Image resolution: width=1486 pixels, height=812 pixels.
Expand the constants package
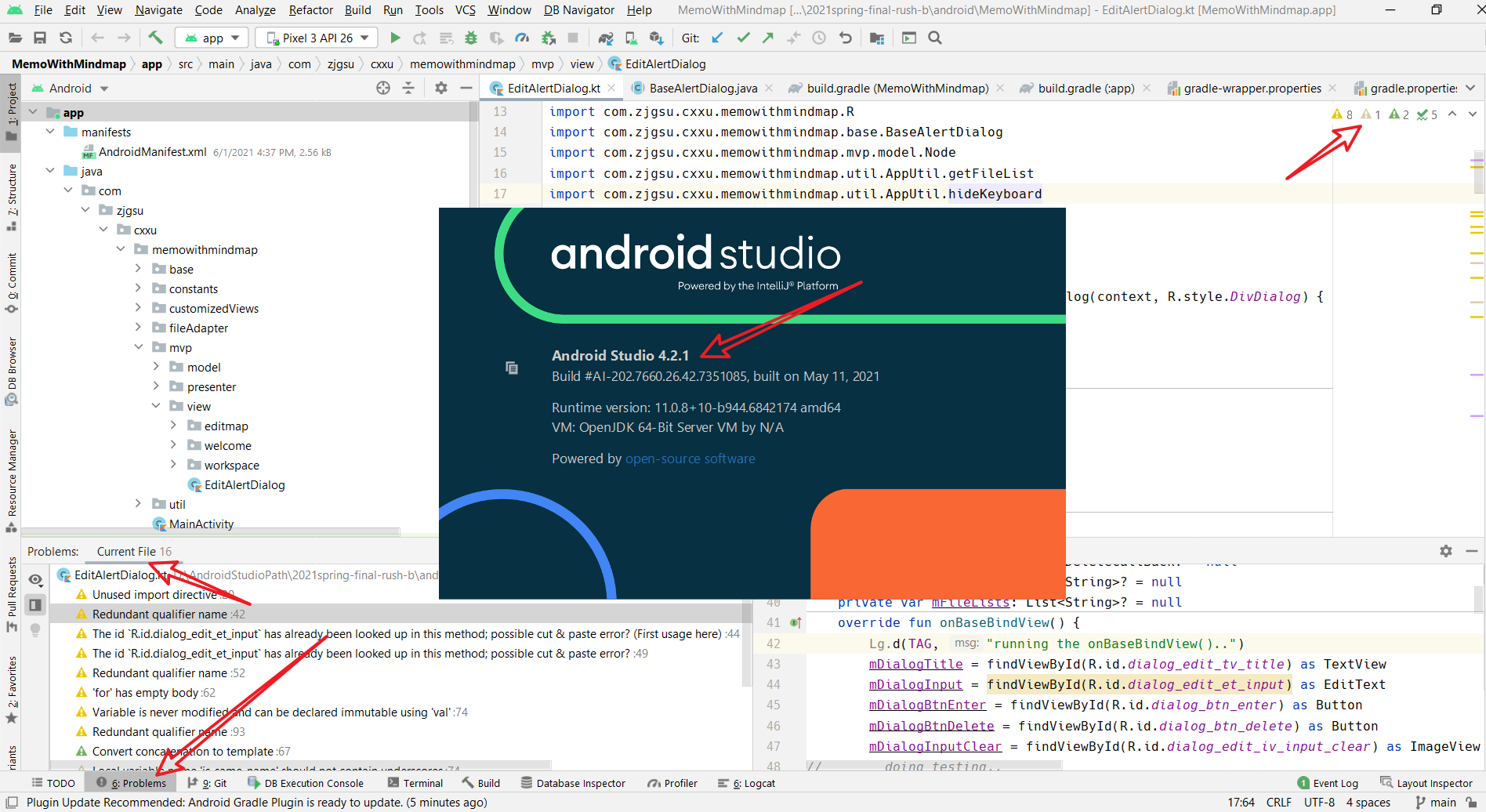[139, 288]
